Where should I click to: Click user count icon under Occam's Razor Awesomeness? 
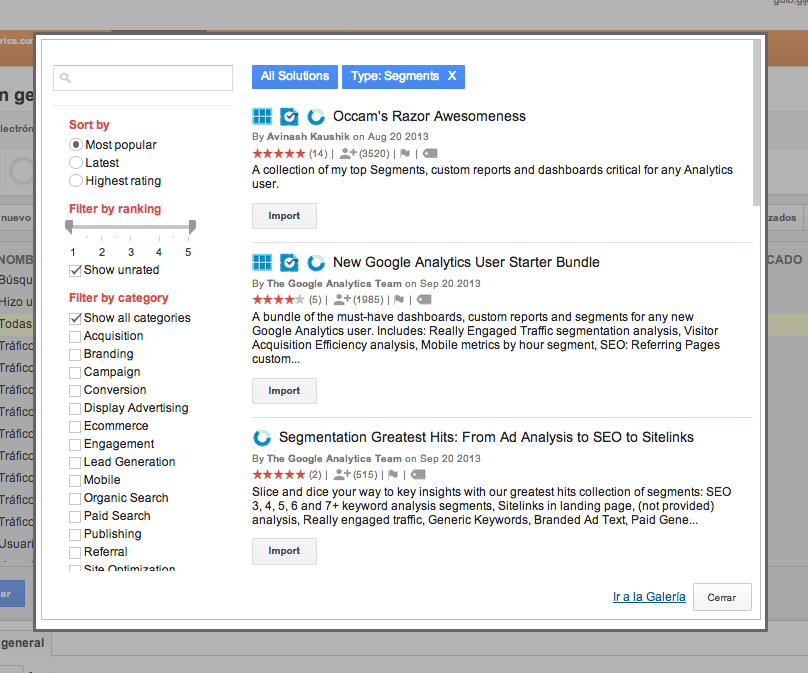(348, 154)
